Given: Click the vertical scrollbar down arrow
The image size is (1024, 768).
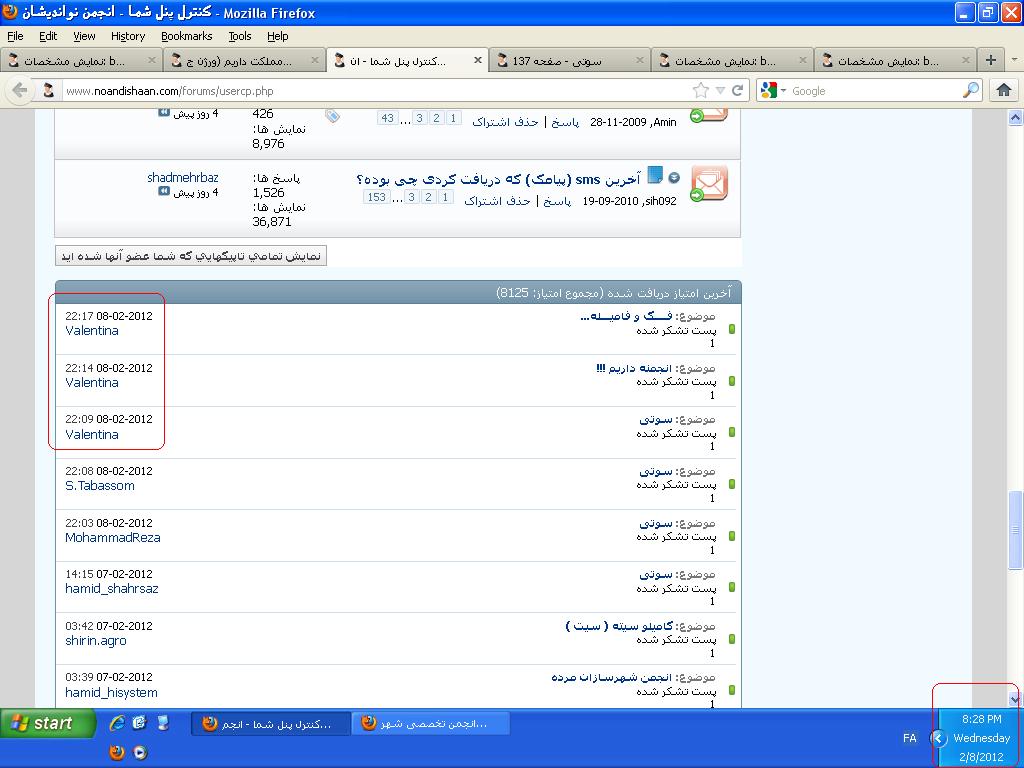Looking at the screenshot, I should pyautogui.click(x=1015, y=699).
